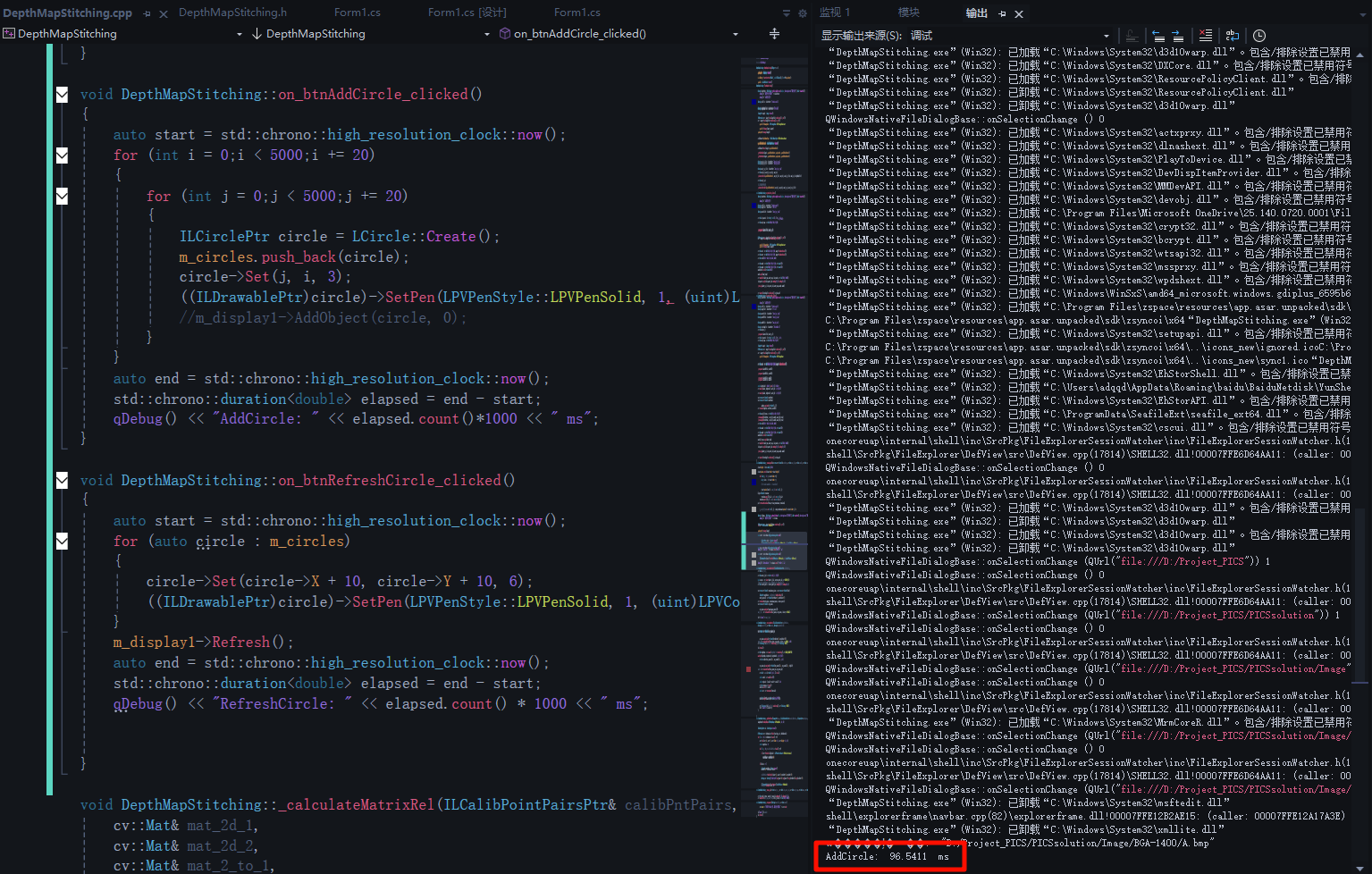This screenshot has width=1372, height=874.
Task: Collapse the on_btnRefreshCircle_clicked function block
Action: point(62,480)
